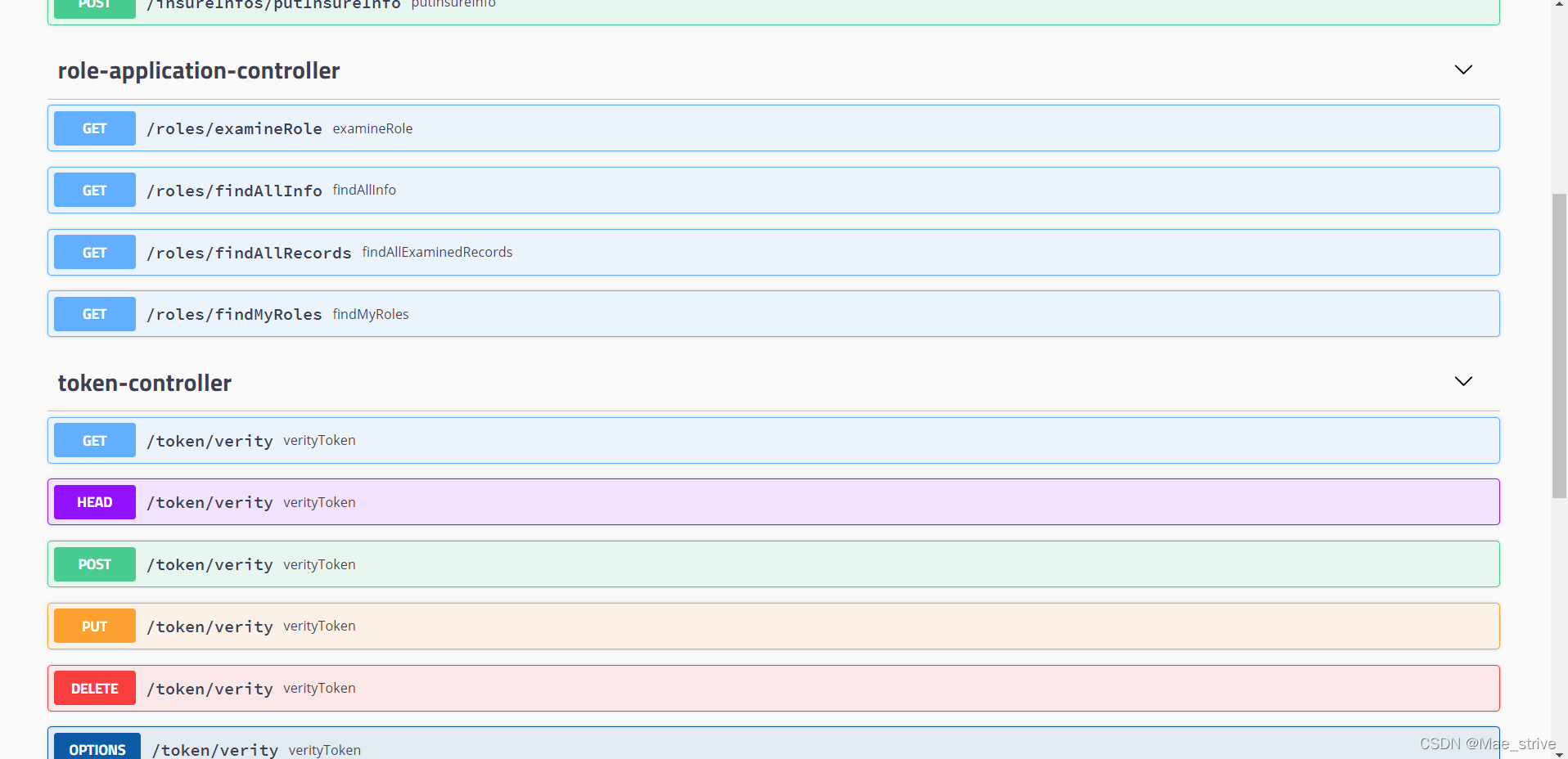Expand DELETE /token/verity operation
The width and height of the screenshot is (1568, 759).
(773, 689)
